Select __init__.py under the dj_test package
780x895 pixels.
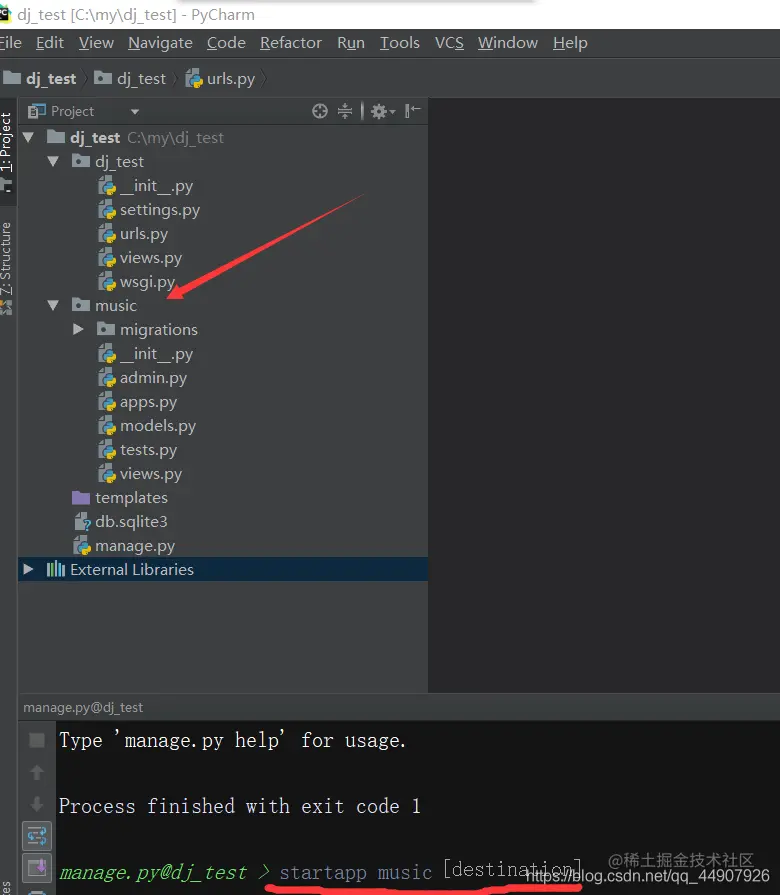[x=146, y=186]
